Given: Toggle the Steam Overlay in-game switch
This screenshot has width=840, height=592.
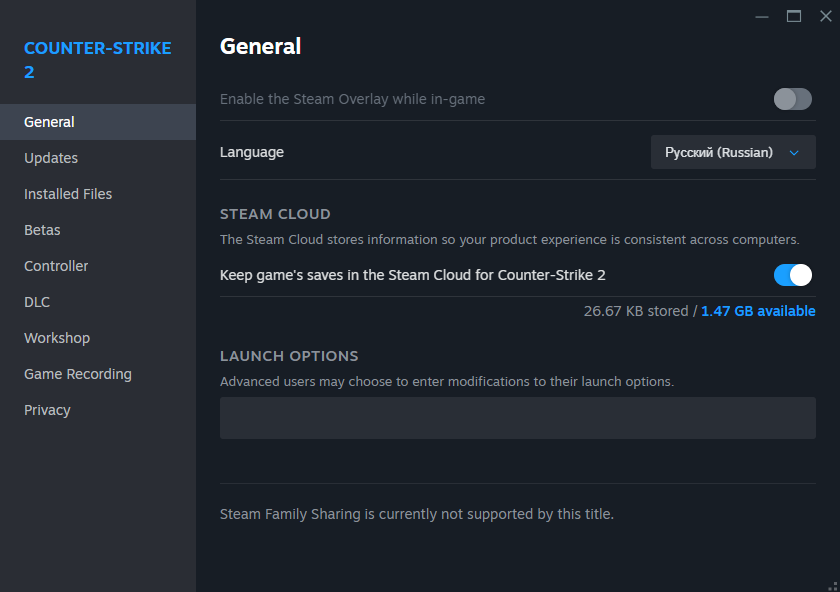Looking at the screenshot, I should point(792,99).
